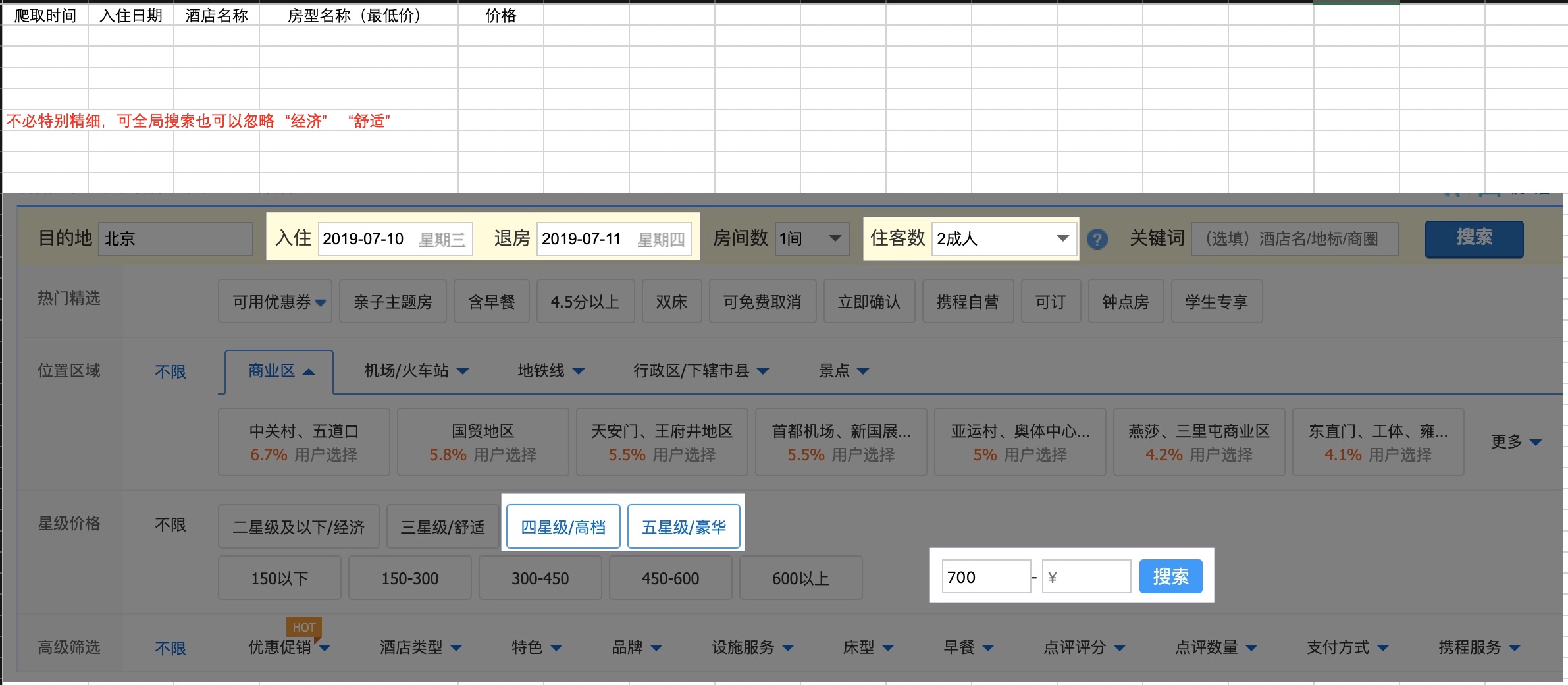Toggle the 五星级/豪华 star filter
1568x685 pixels.
[x=684, y=526]
